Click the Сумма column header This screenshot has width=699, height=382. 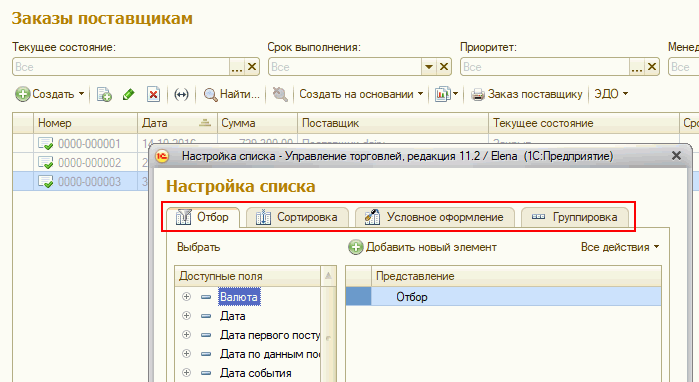tap(257, 123)
